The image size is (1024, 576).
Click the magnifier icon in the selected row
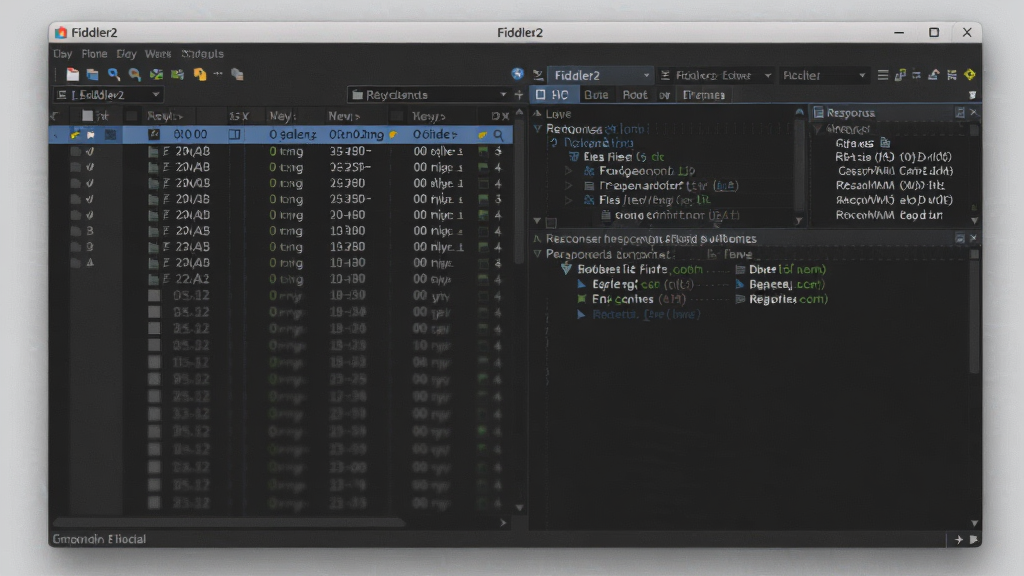(499, 135)
